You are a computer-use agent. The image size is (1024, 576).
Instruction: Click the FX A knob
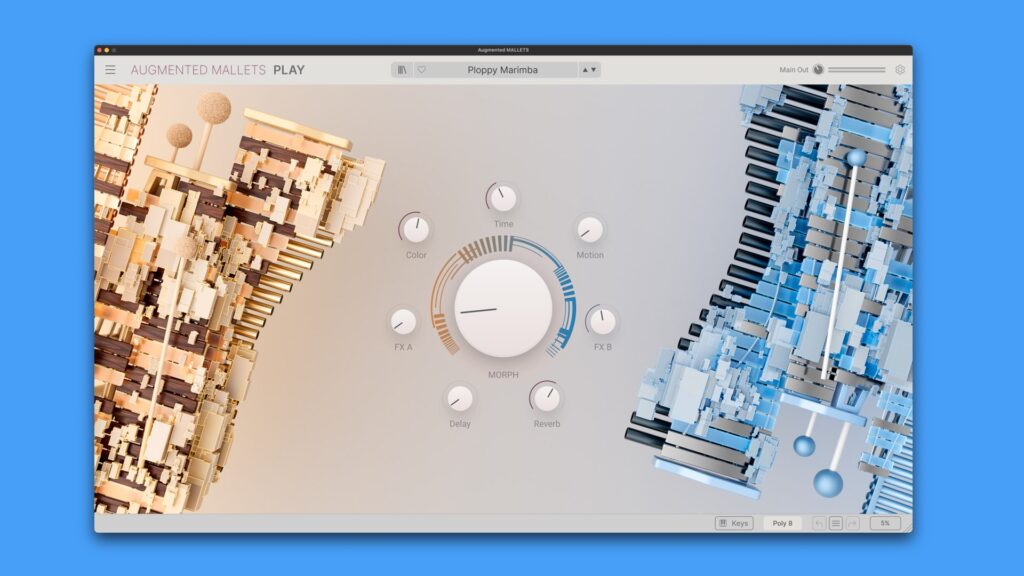[403, 321]
